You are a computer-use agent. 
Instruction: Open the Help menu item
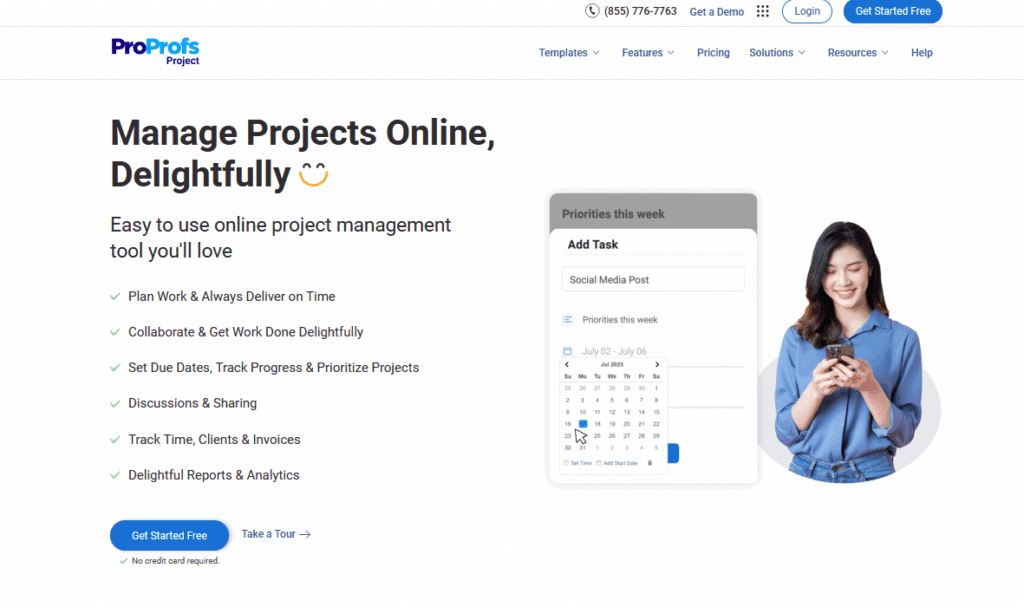pyautogui.click(x=921, y=53)
